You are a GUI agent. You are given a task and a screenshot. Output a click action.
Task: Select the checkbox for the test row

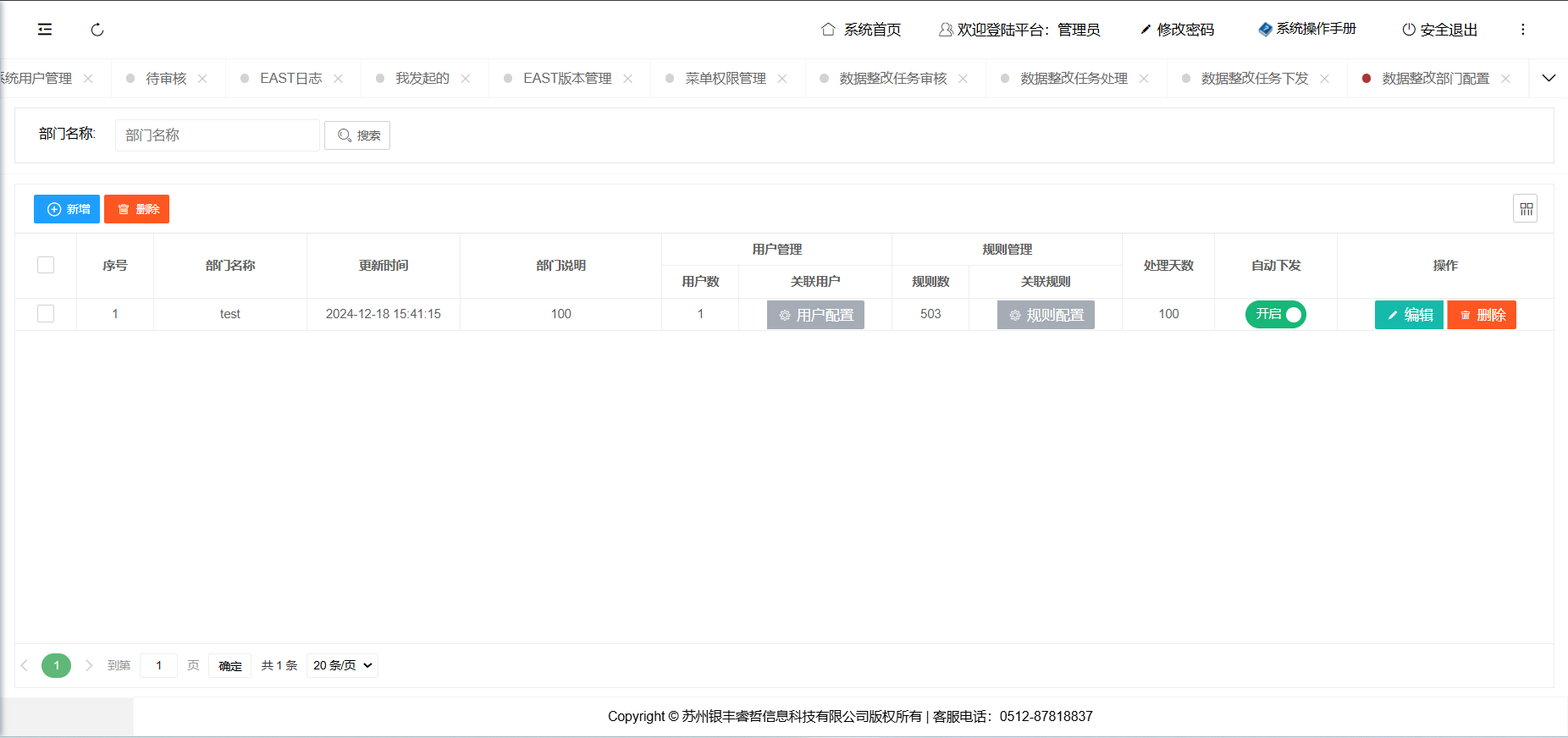pos(46,314)
